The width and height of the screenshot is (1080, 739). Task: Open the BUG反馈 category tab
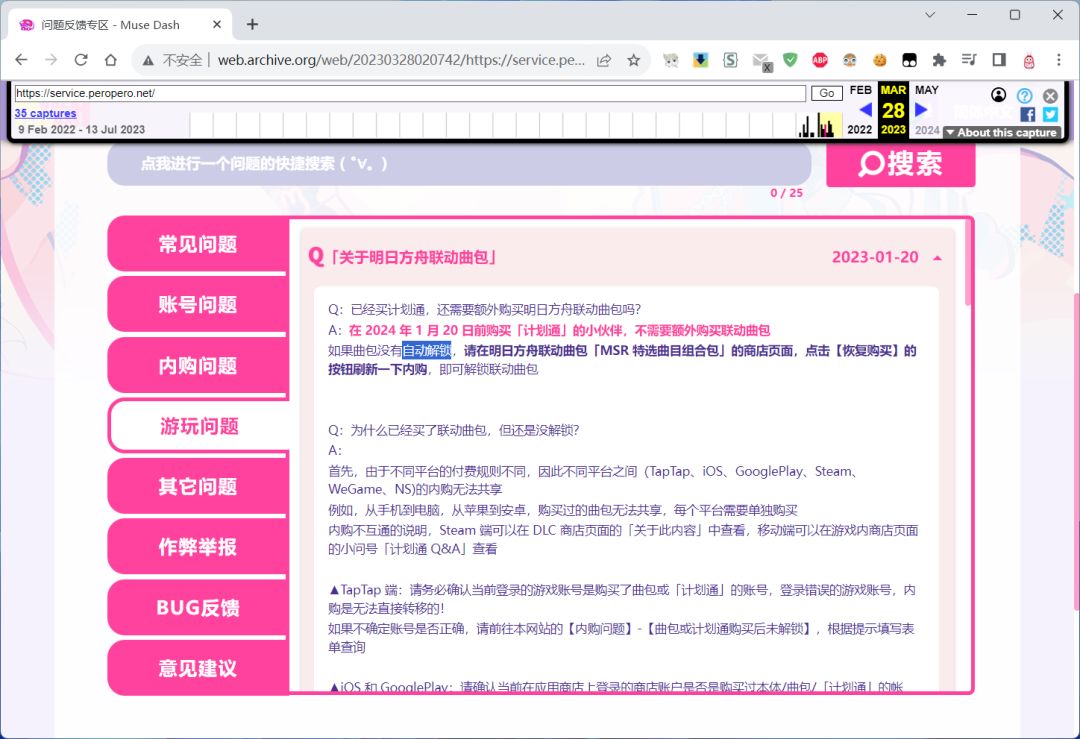point(198,607)
